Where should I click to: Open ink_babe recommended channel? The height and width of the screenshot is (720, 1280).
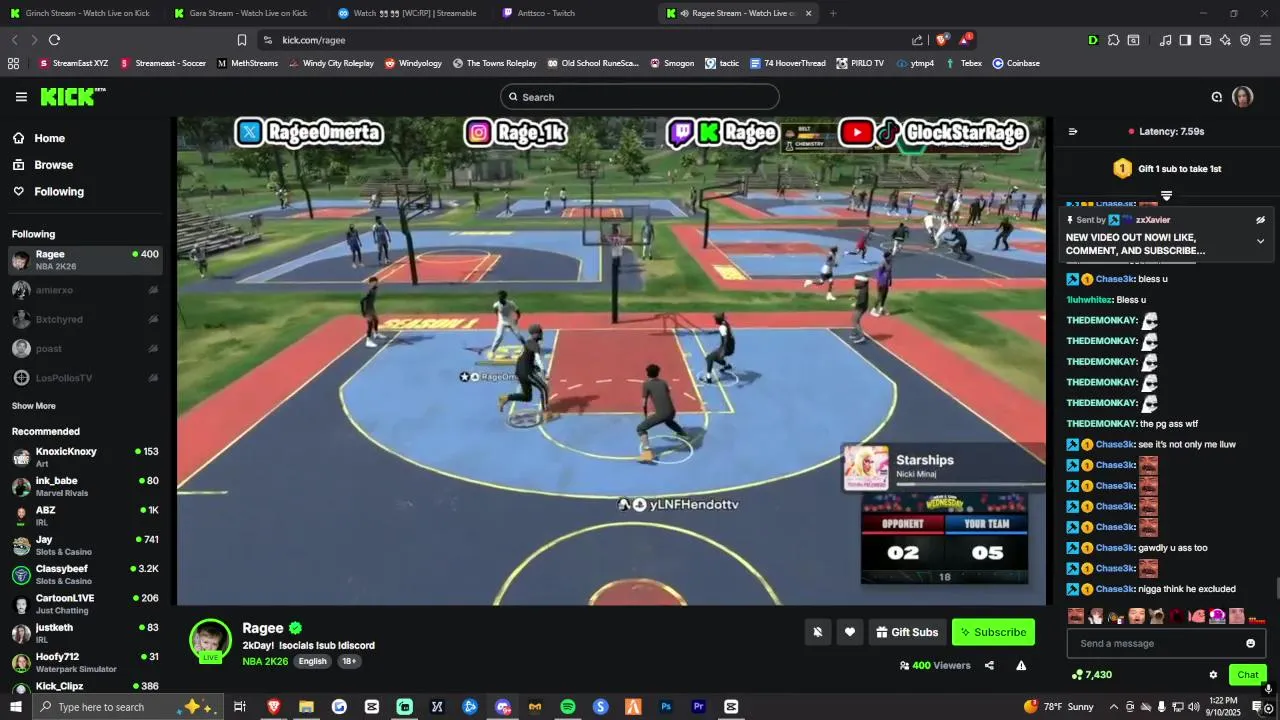[84, 487]
